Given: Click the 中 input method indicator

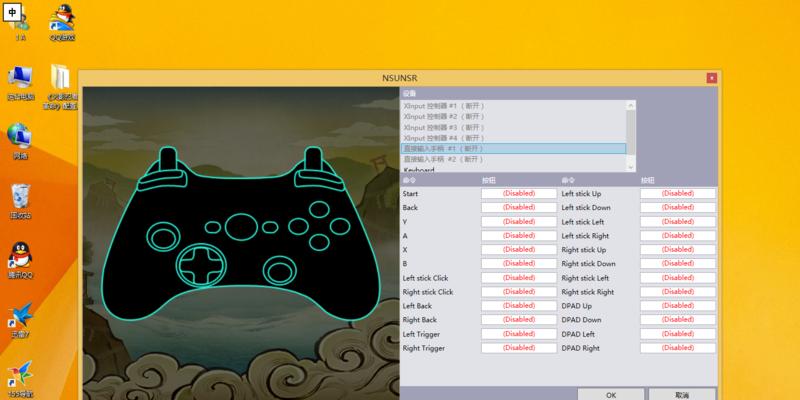Looking at the screenshot, I should click(x=12, y=12).
